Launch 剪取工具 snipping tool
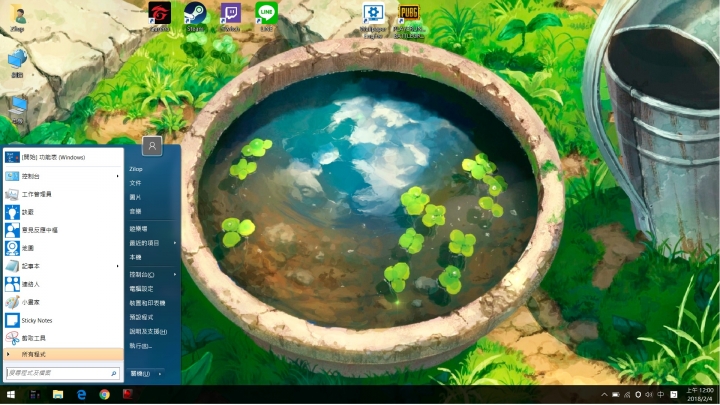 pos(63,338)
